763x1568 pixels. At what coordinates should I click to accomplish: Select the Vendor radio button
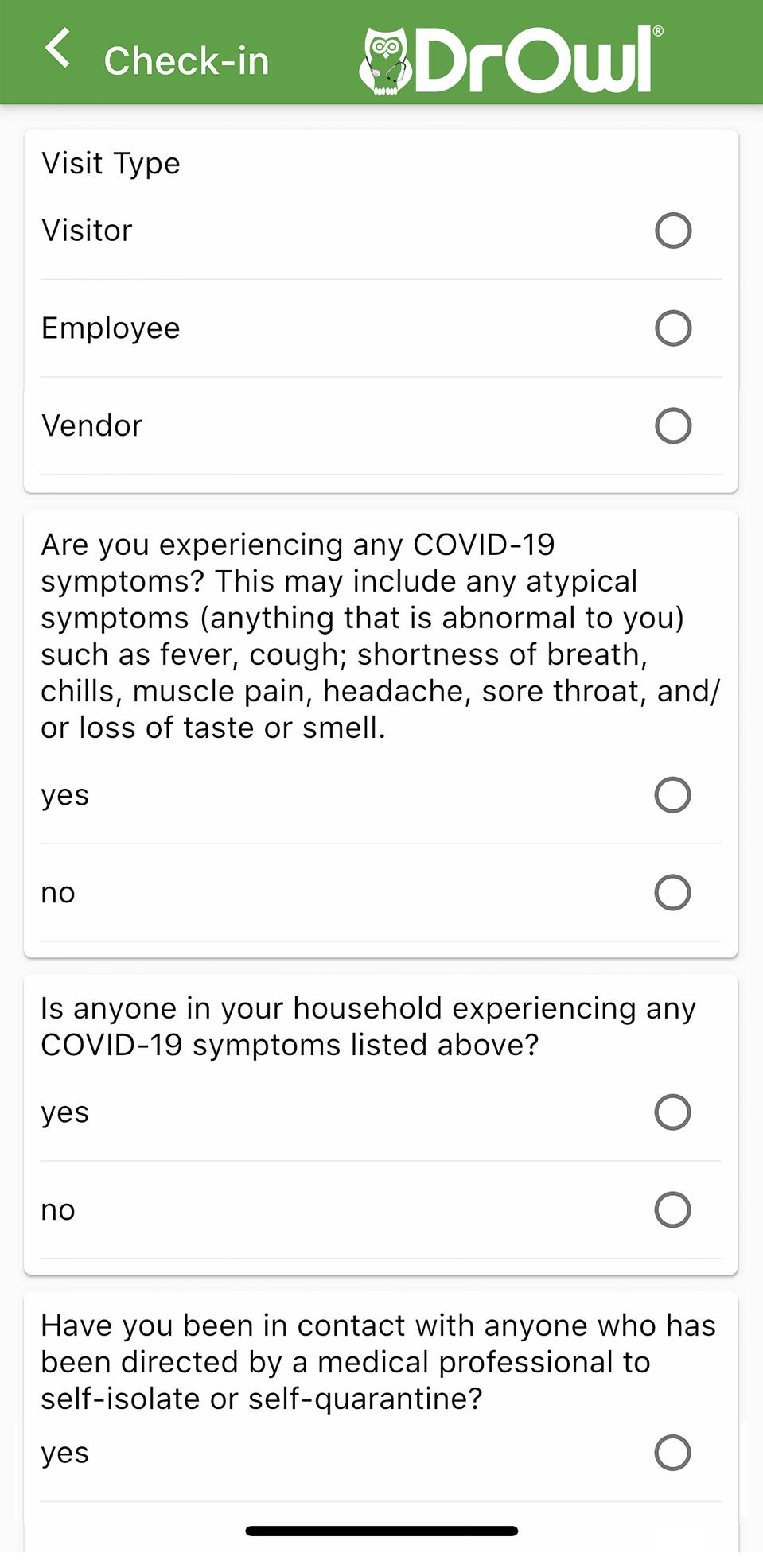pos(673,426)
